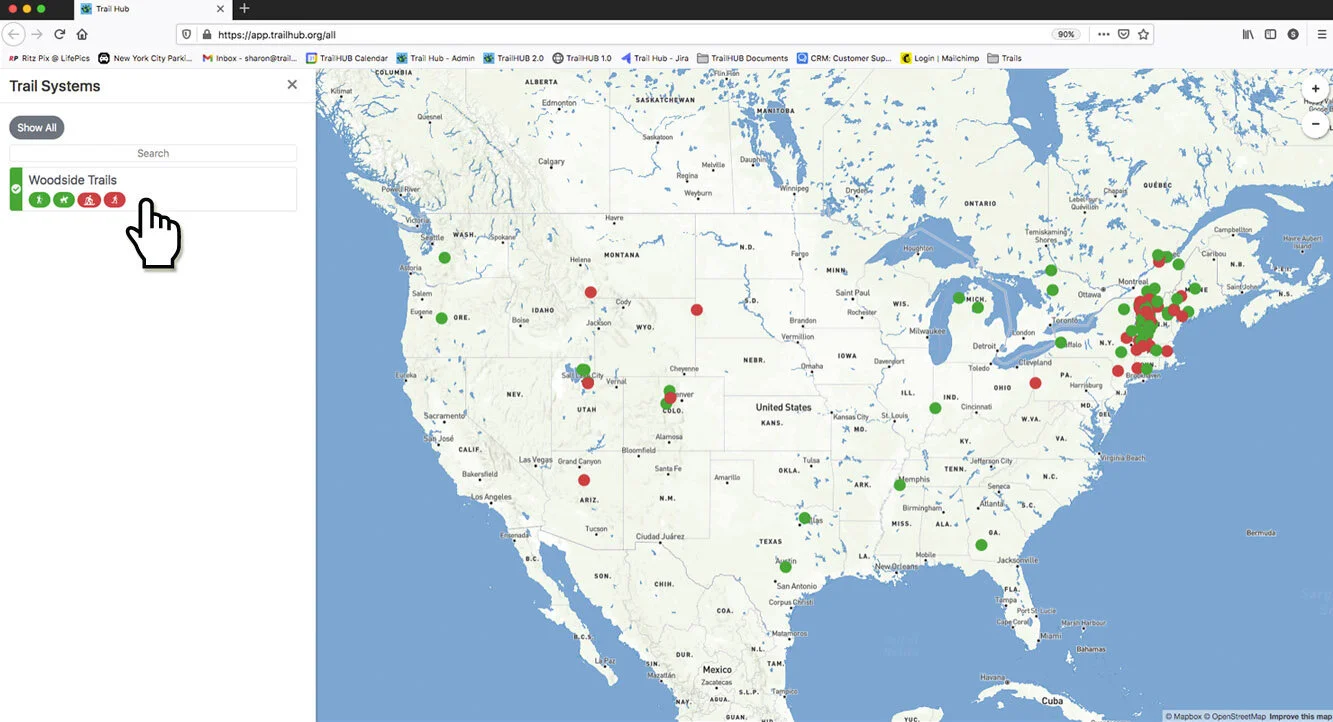This screenshot has height=722, width=1333.
Task: Zoom out on the map with minus button
Action: coord(1316,125)
